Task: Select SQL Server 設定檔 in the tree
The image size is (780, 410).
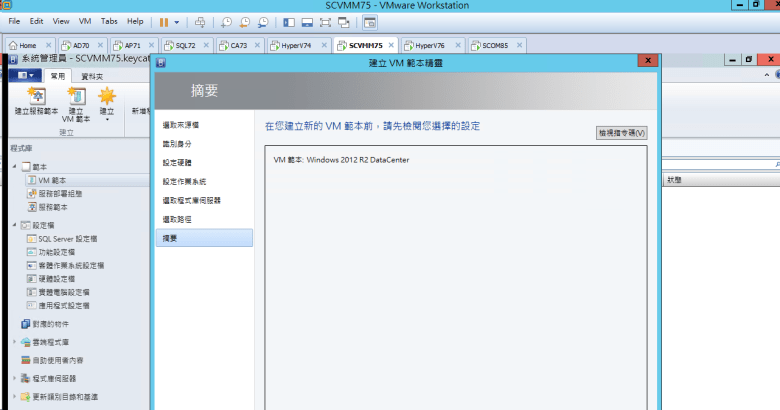Action: (67, 239)
